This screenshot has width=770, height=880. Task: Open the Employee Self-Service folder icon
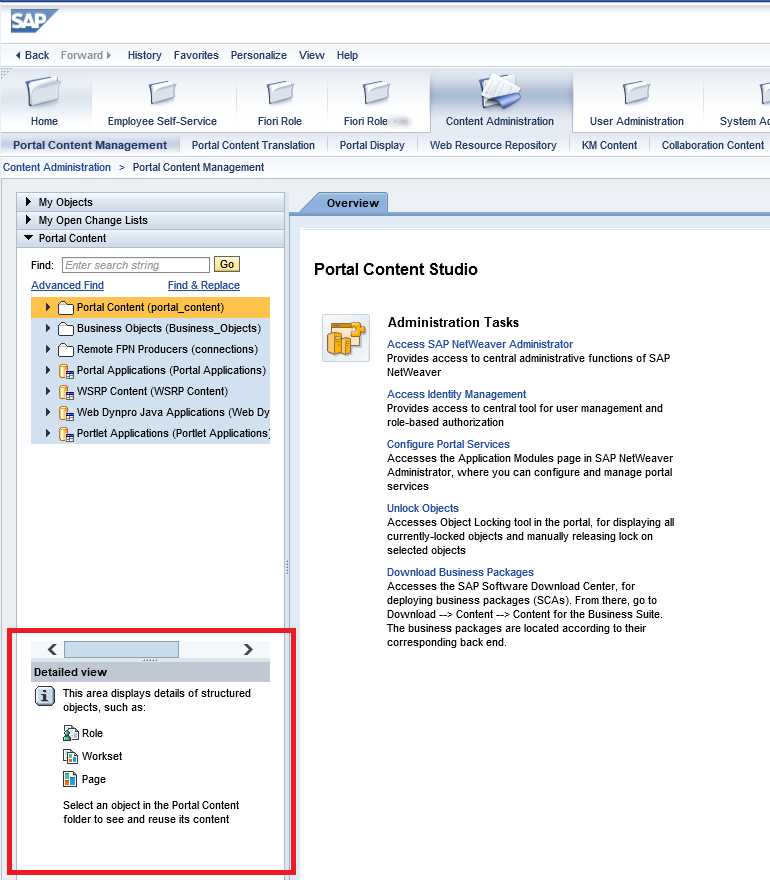point(162,93)
